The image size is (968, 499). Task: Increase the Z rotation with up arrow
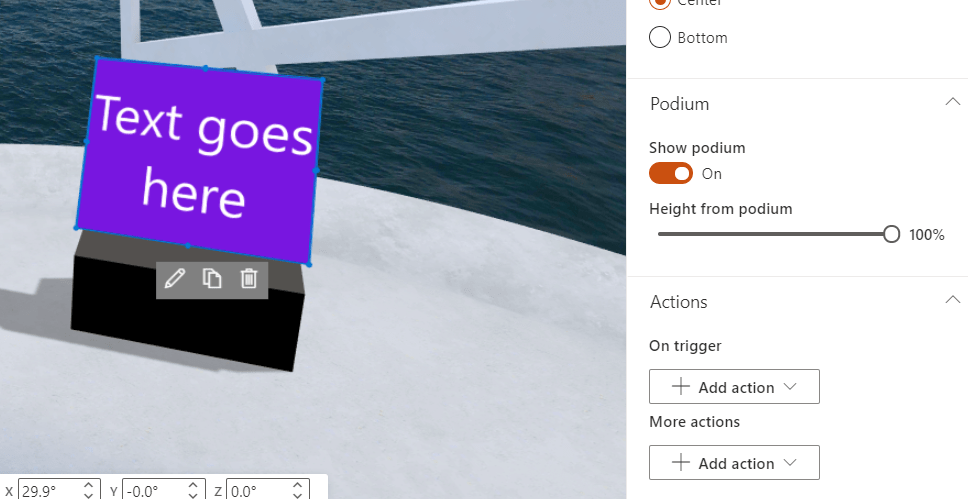click(x=297, y=486)
